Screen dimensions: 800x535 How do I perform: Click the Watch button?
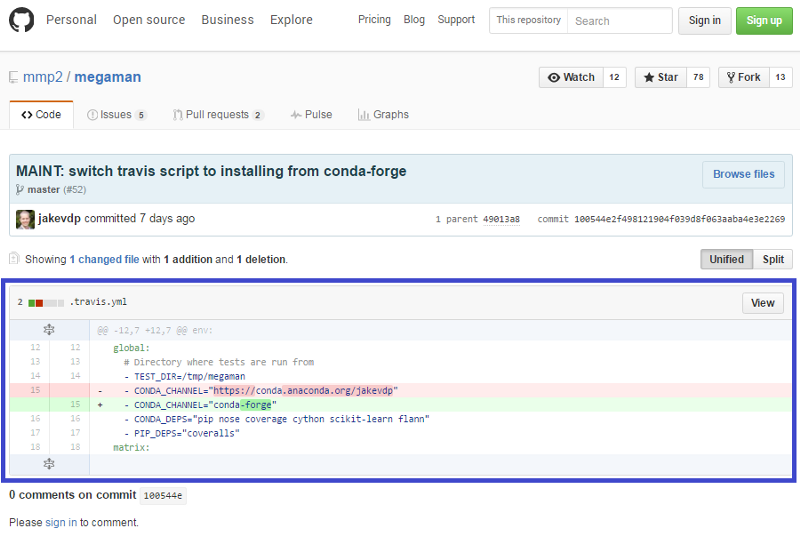pos(571,78)
